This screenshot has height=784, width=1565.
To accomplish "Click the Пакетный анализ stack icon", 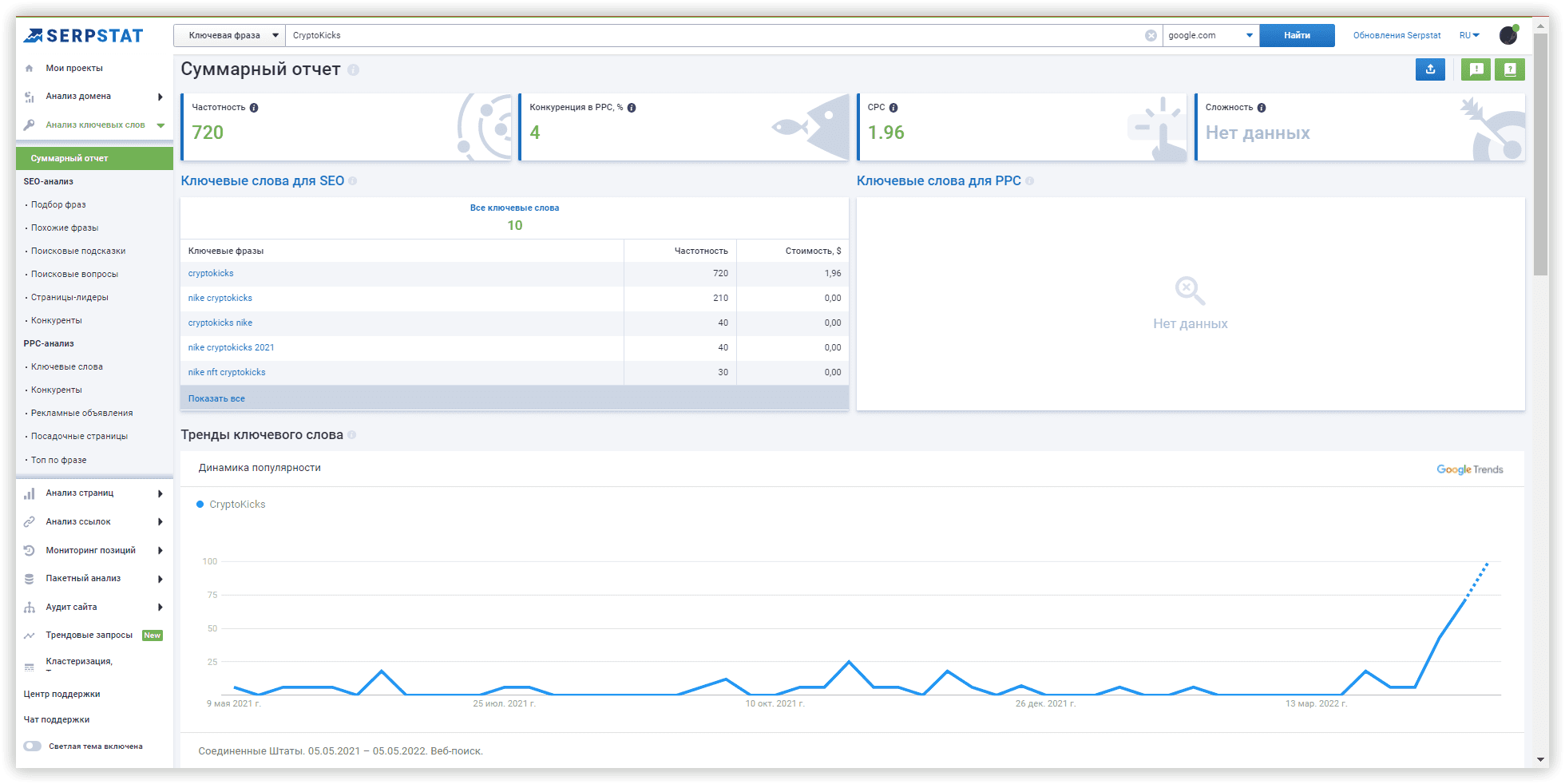I will [30, 579].
